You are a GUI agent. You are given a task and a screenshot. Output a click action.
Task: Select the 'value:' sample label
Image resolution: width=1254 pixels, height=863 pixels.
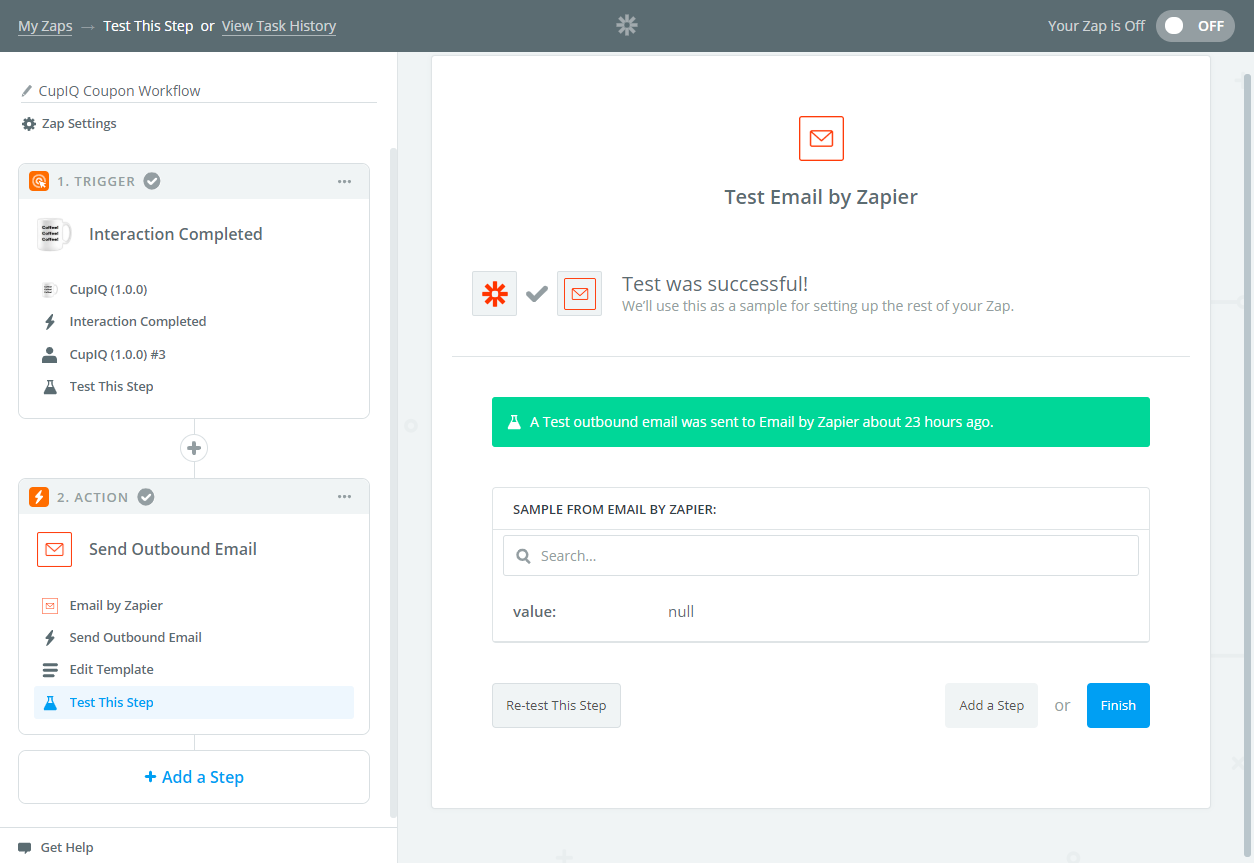(534, 612)
